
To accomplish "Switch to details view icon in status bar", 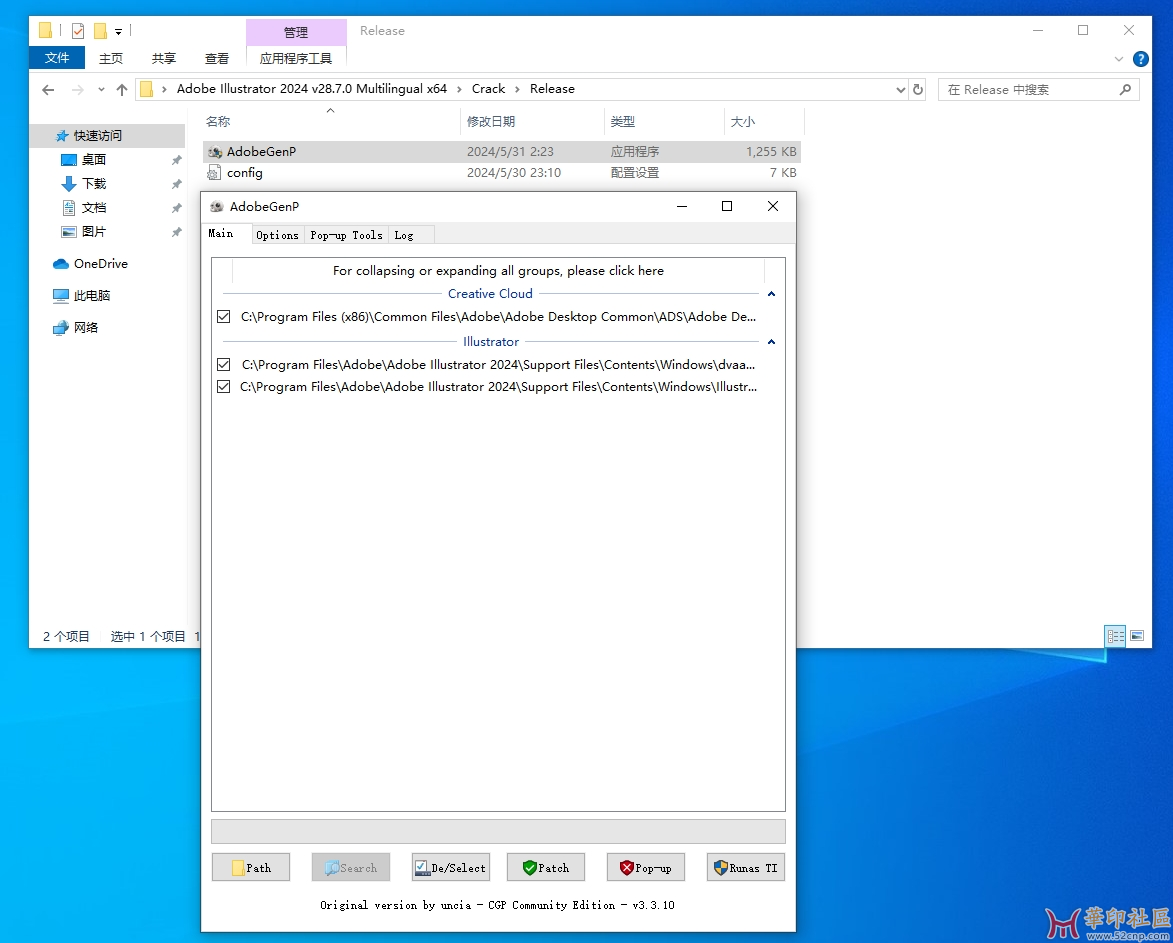I will tap(1115, 636).
